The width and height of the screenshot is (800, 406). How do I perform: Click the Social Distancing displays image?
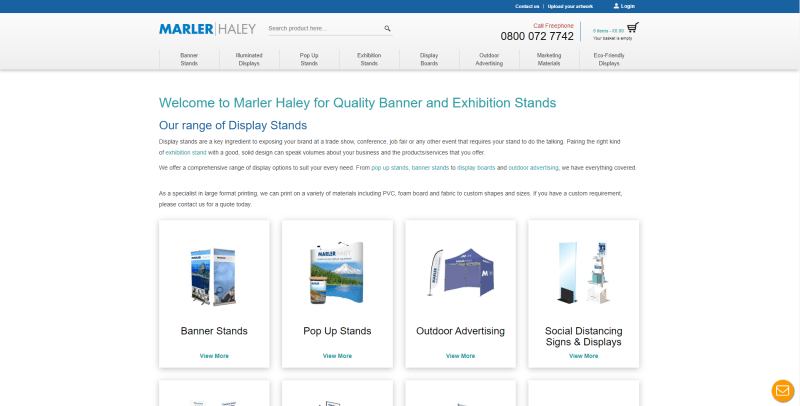583,273
